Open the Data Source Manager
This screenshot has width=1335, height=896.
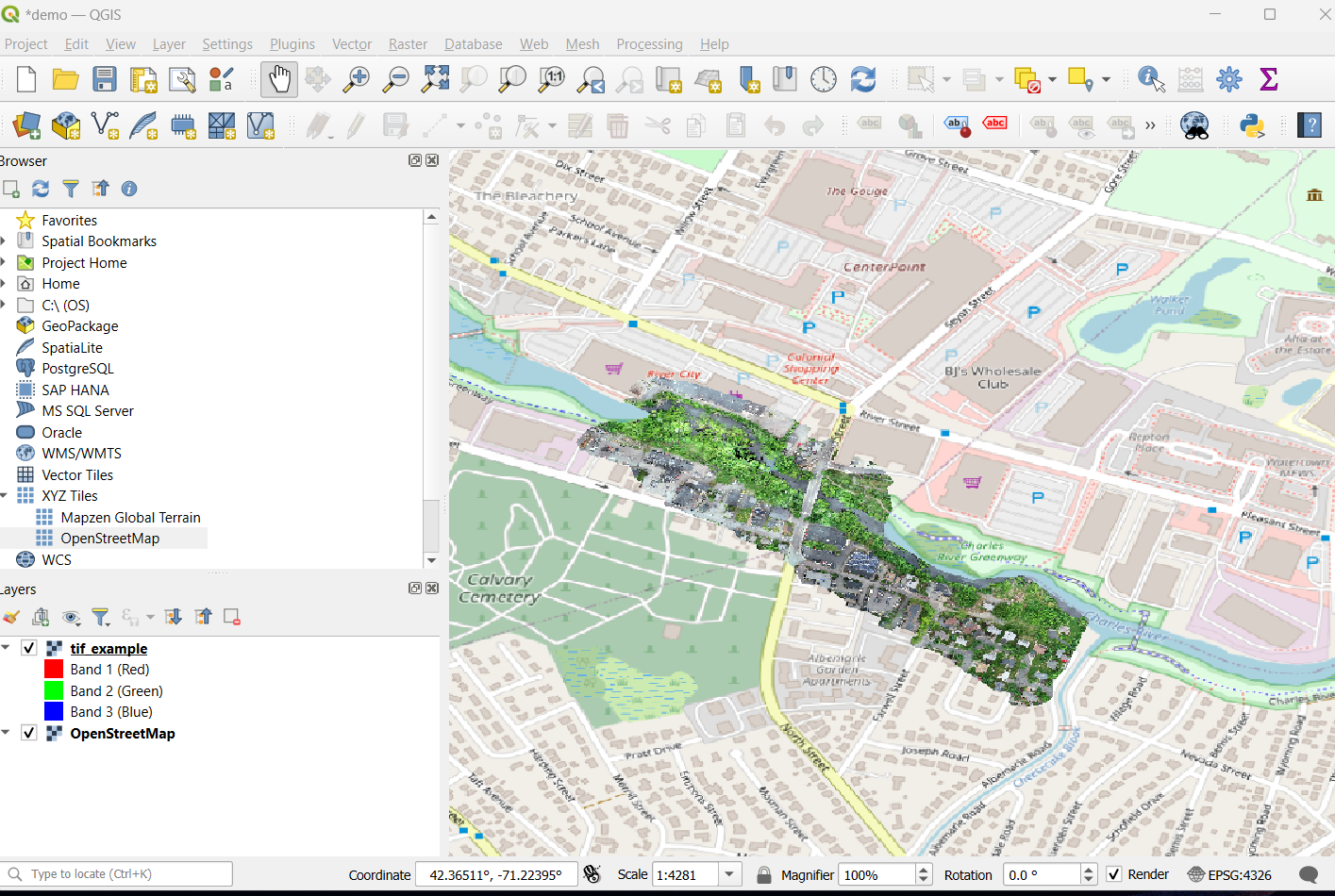[x=26, y=125]
